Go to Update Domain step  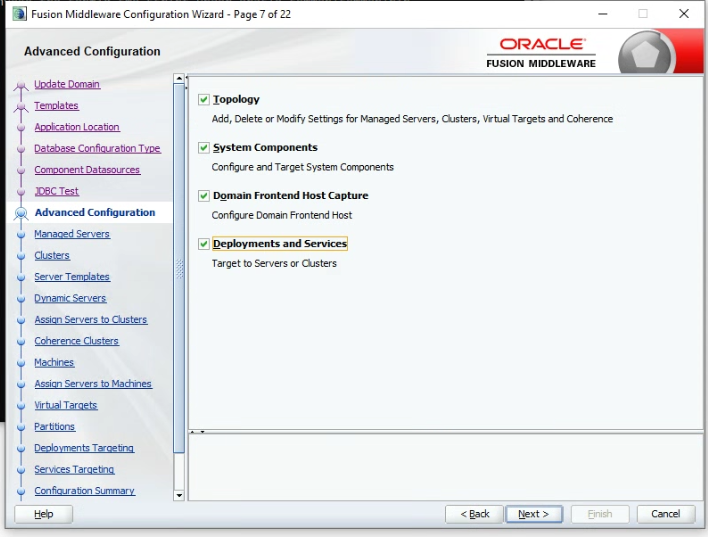(67, 84)
